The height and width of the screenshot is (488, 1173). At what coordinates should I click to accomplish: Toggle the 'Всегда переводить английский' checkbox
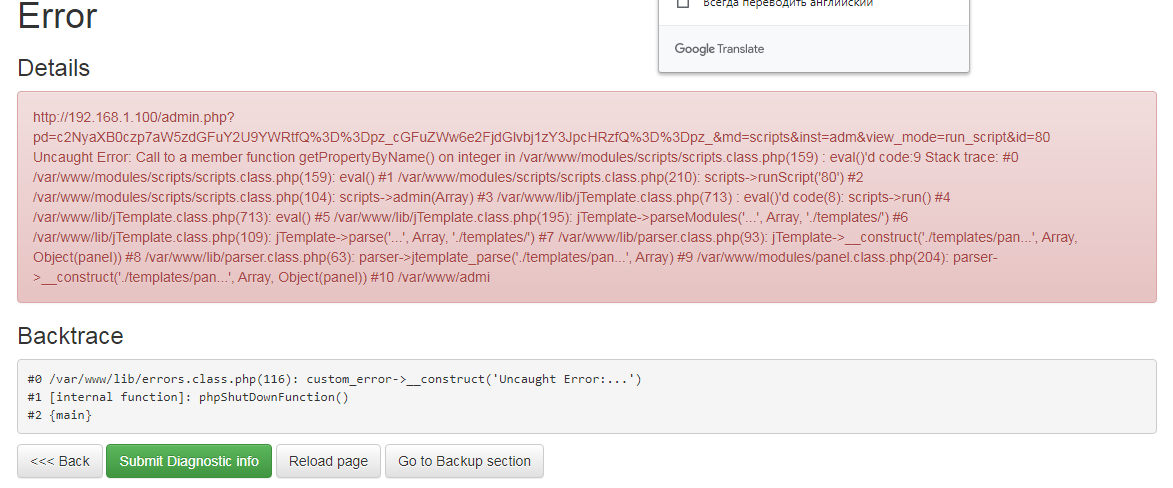(x=684, y=3)
